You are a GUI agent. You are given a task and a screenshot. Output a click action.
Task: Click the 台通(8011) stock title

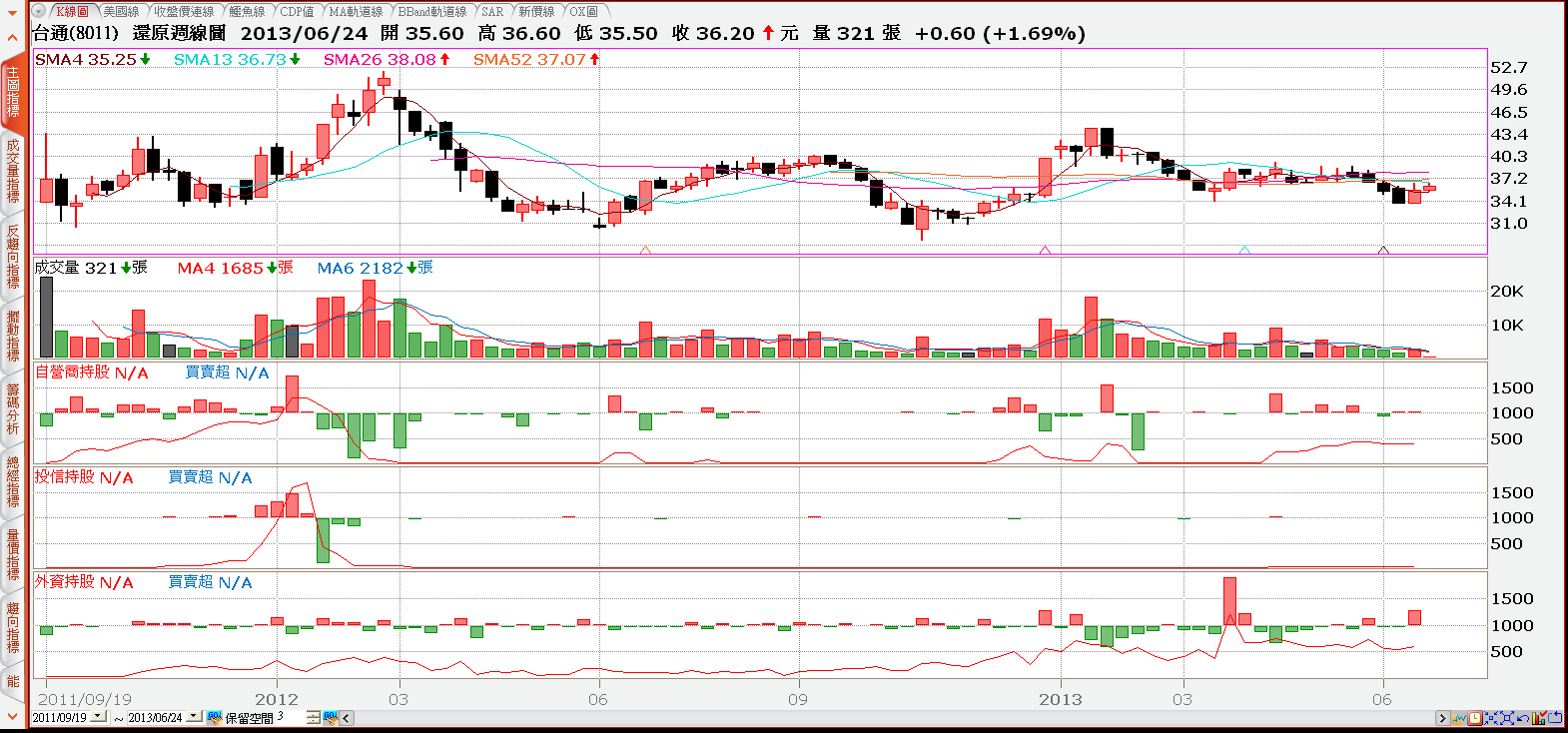coord(76,33)
